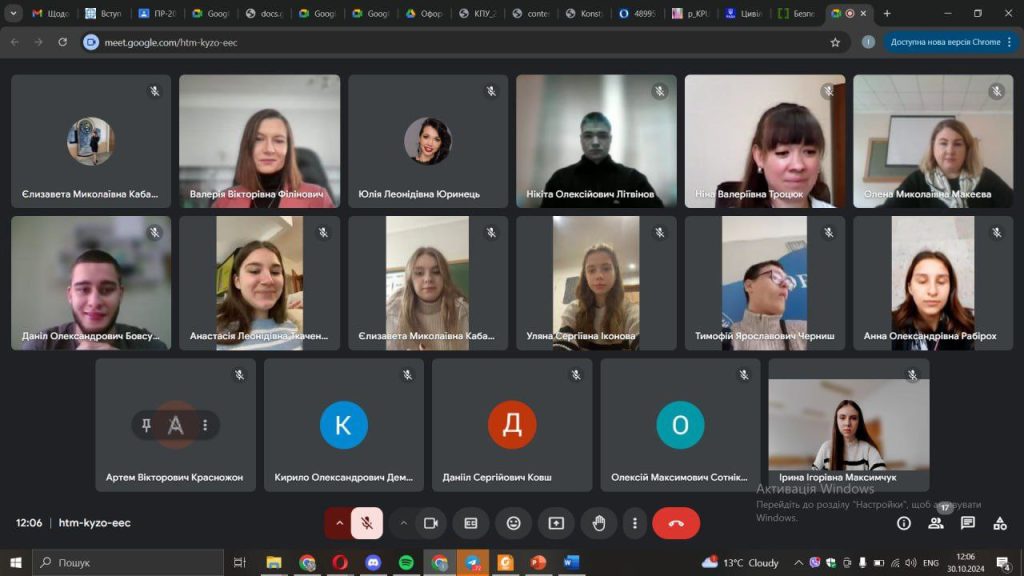Screen dimensions: 1024x576
Task: Open the meeting chat panel
Action: [x=968, y=523]
